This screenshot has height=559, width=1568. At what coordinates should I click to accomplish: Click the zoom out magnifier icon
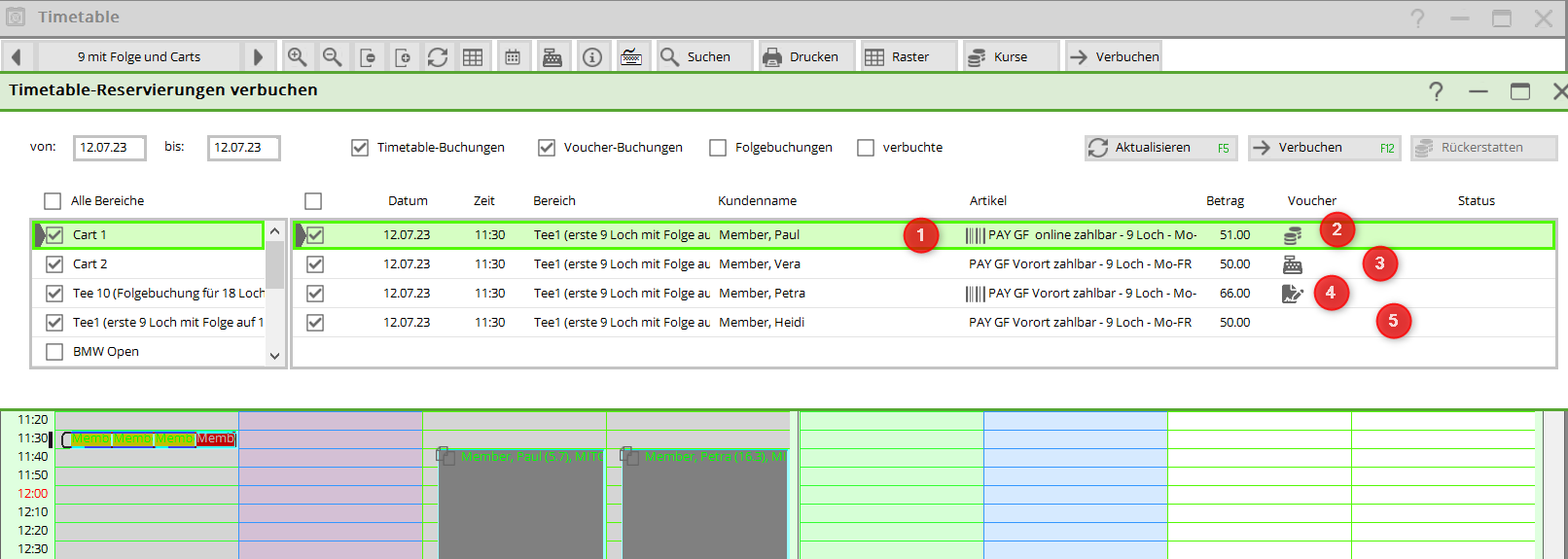click(x=333, y=57)
